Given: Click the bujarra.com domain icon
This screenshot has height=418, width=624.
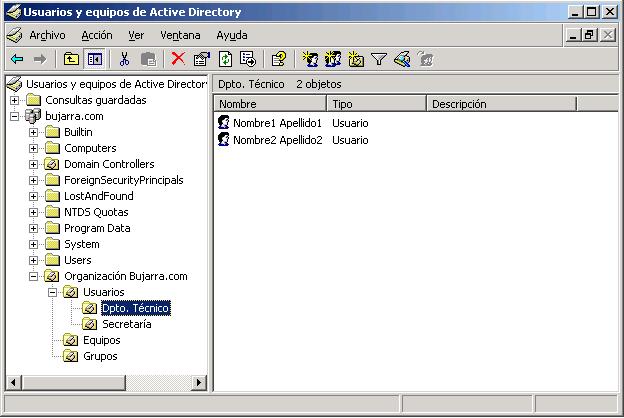Looking at the screenshot, I should (33, 116).
